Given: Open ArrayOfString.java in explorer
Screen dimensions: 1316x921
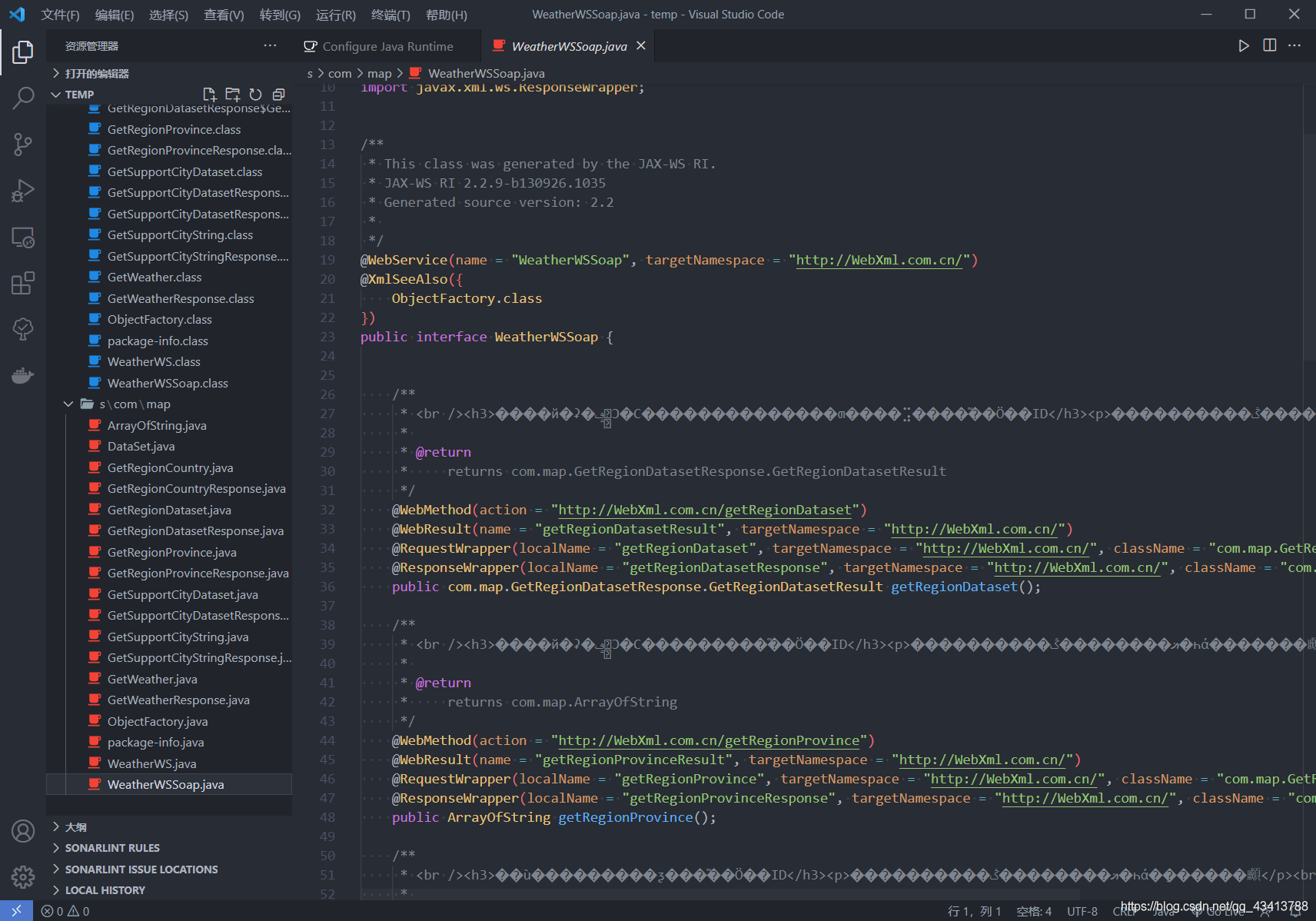Looking at the screenshot, I should click(x=169, y=425).
